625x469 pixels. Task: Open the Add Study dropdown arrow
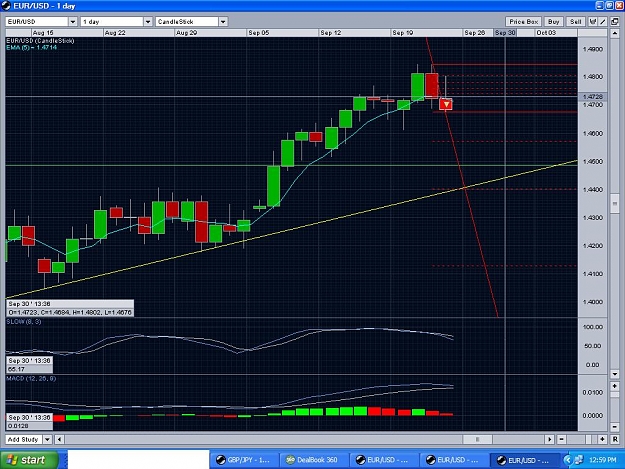(47, 439)
